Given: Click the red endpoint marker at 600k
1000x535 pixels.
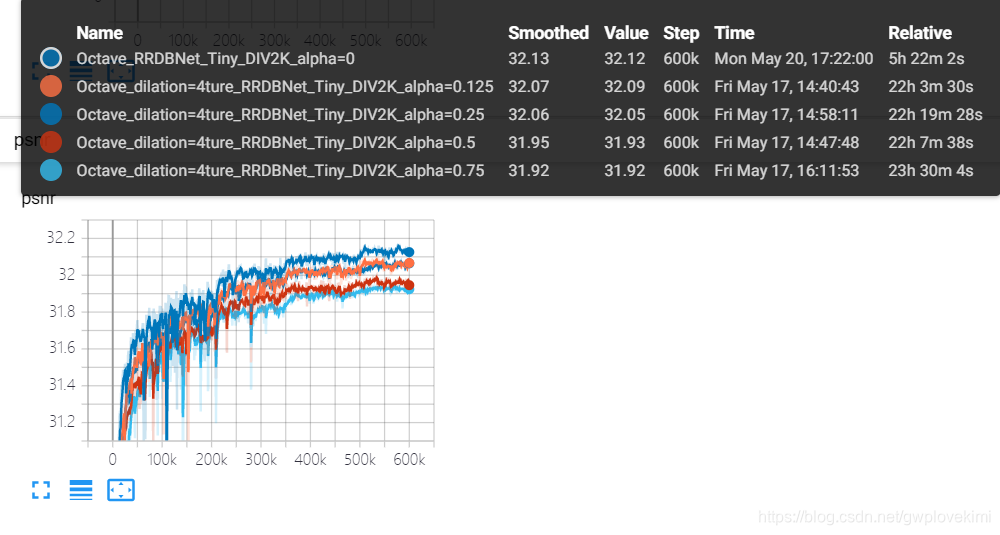Looking at the screenshot, I should (409, 285).
